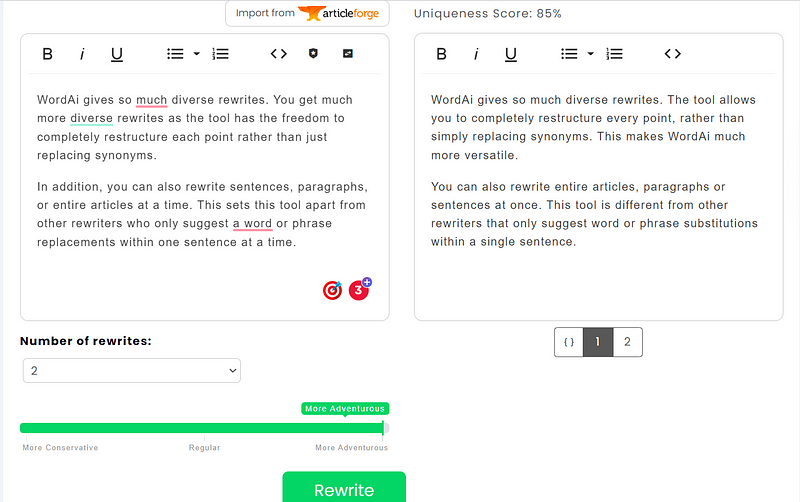Toggle underline in the left editor
The image size is (800, 502).
click(117, 54)
